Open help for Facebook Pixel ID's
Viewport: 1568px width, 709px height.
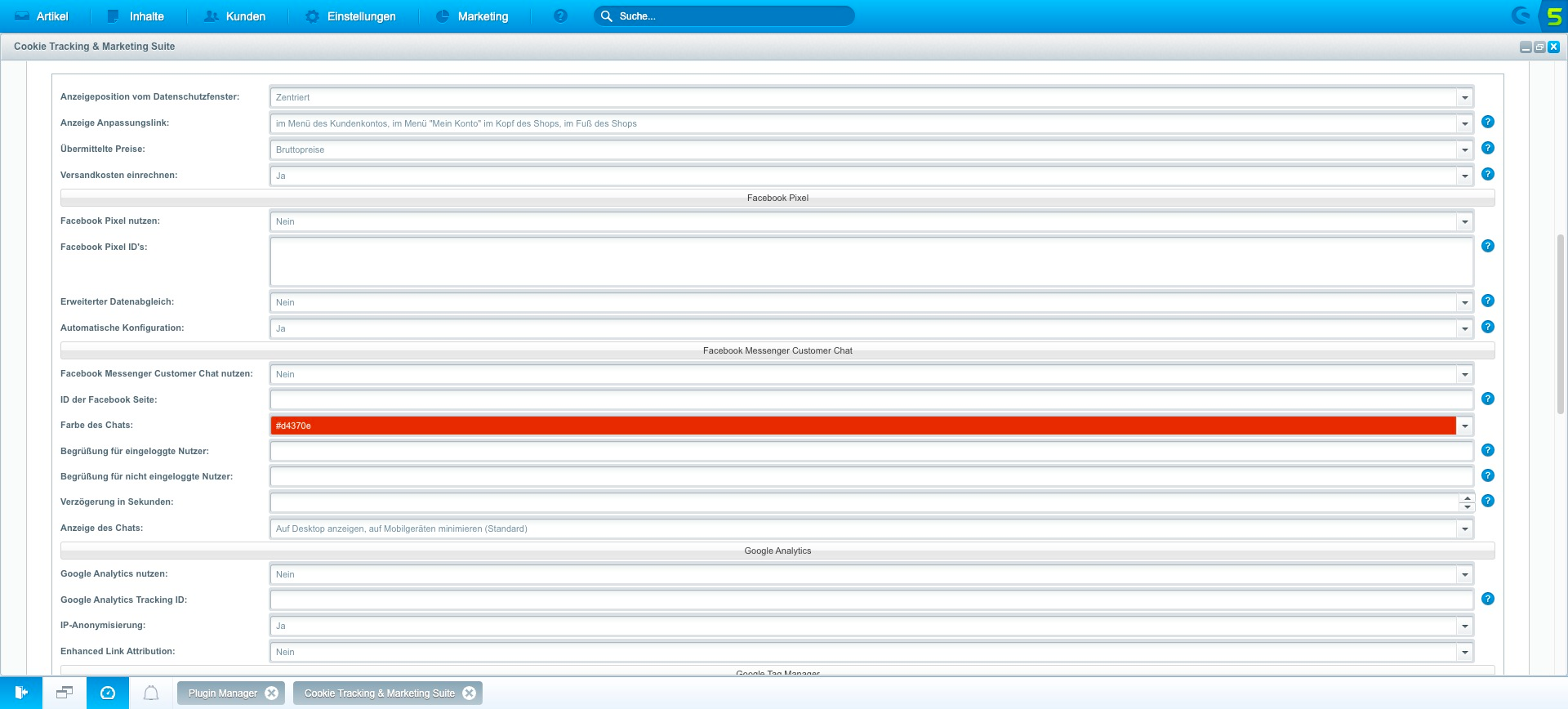(1488, 246)
